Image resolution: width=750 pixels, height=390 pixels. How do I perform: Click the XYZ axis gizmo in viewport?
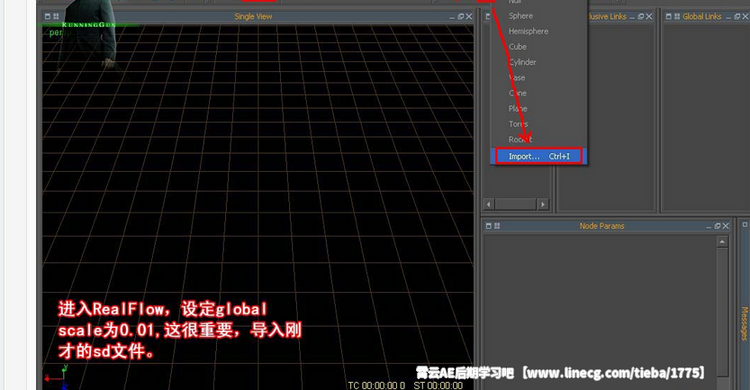point(57,377)
